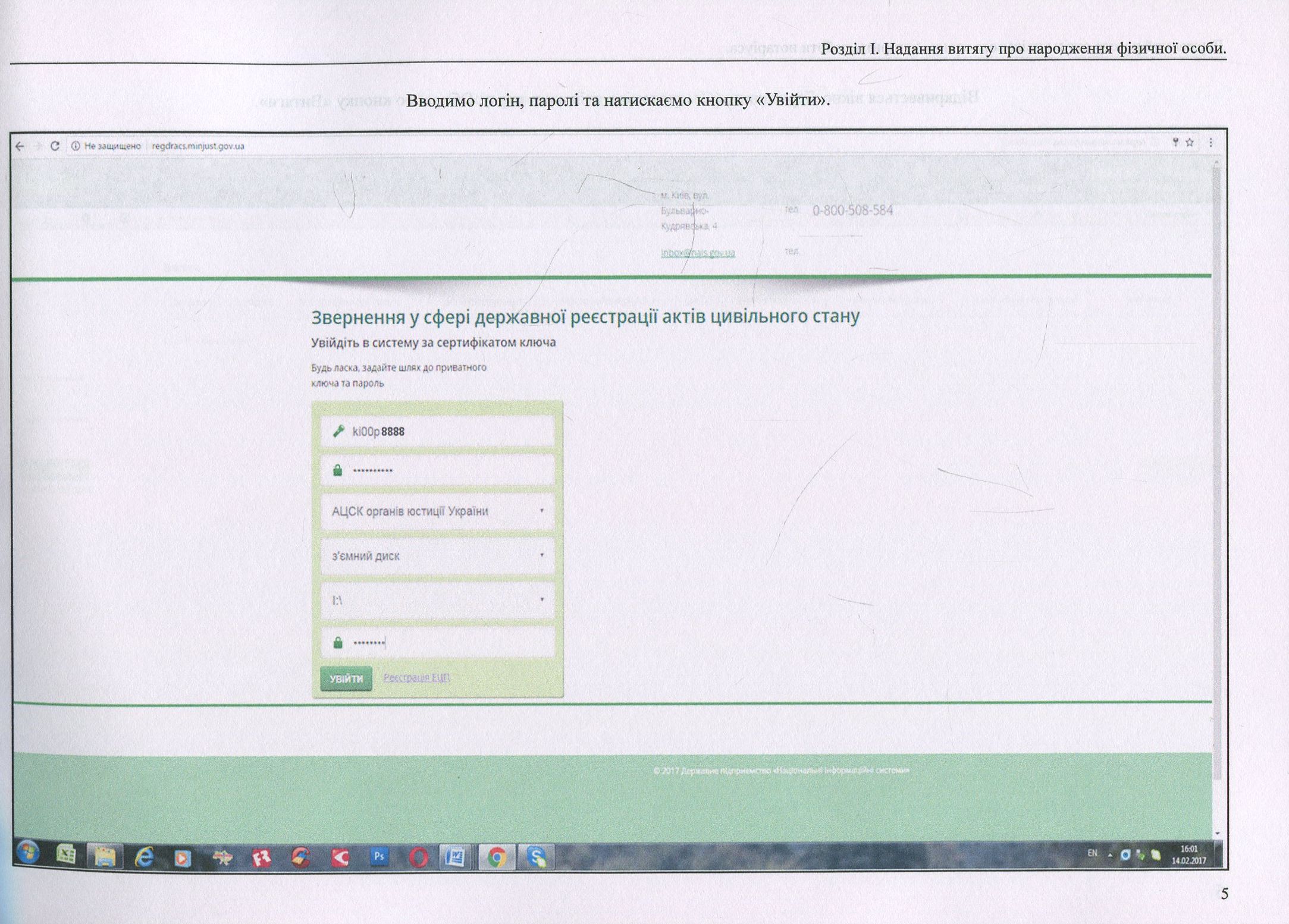The height and width of the screenshot is (924, 1289).
Task: Open Photoshop from the taskbar
Action: pyautogui.click(x=379, y=857)
